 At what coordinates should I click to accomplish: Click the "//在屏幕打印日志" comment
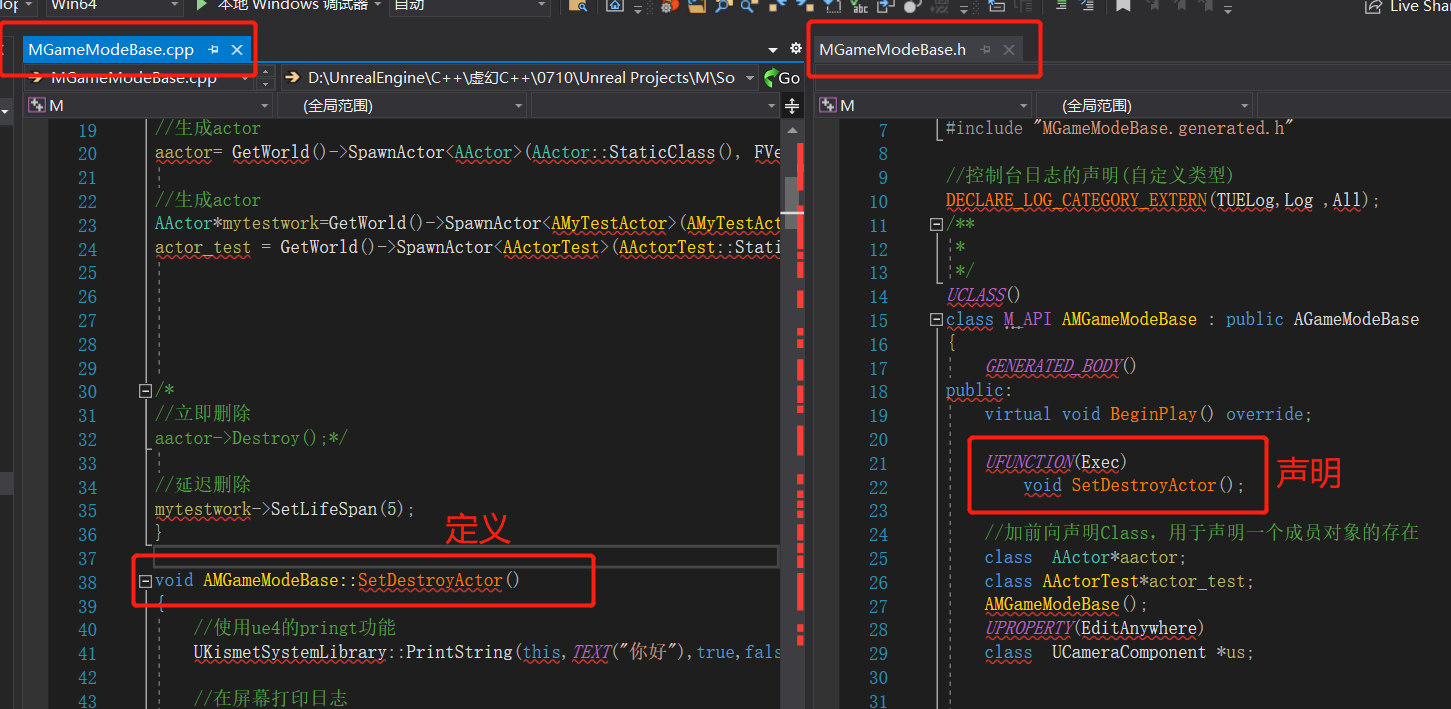[270, 699]
